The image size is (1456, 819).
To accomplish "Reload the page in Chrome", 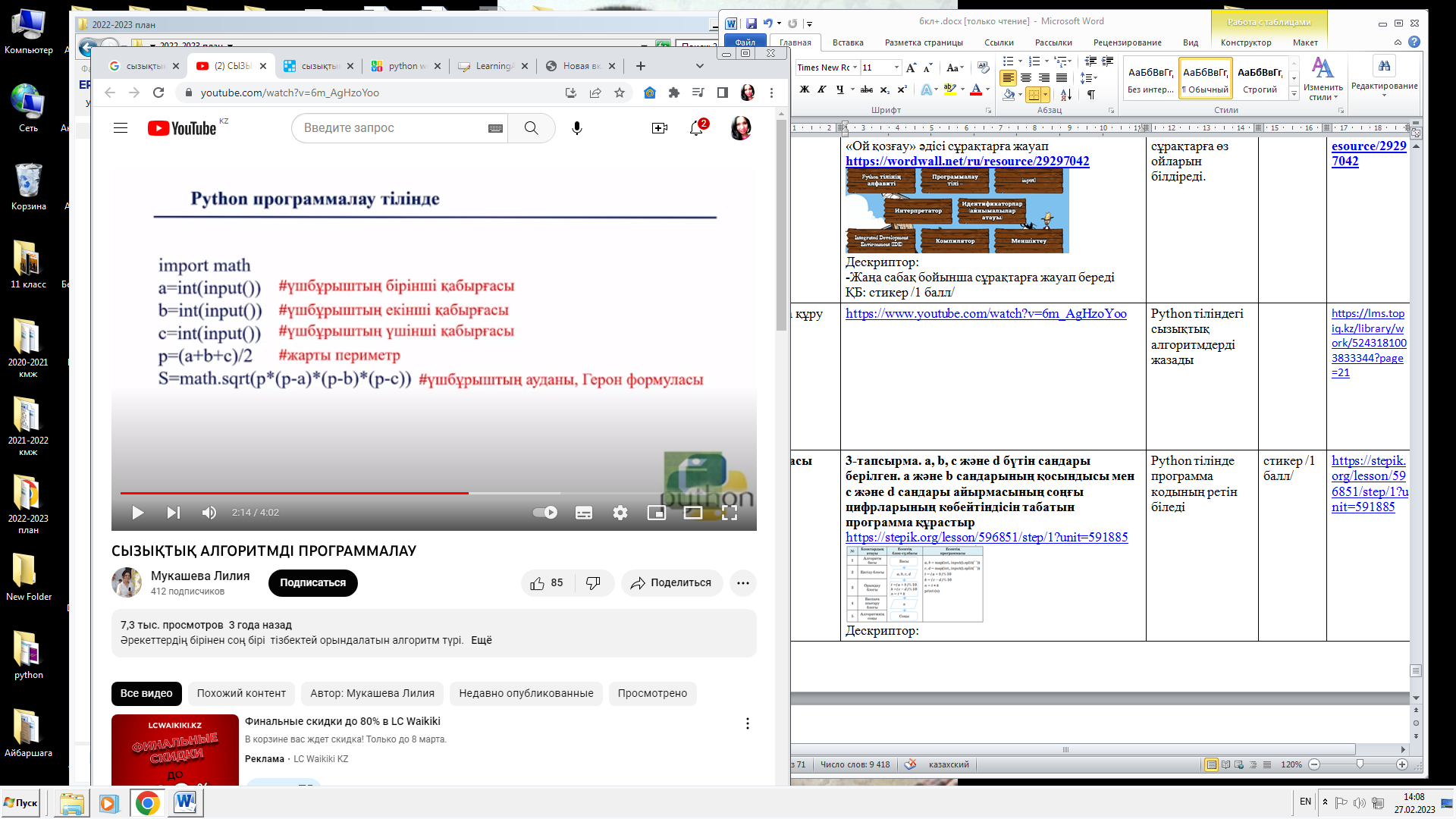I will [x=158, y=93].
